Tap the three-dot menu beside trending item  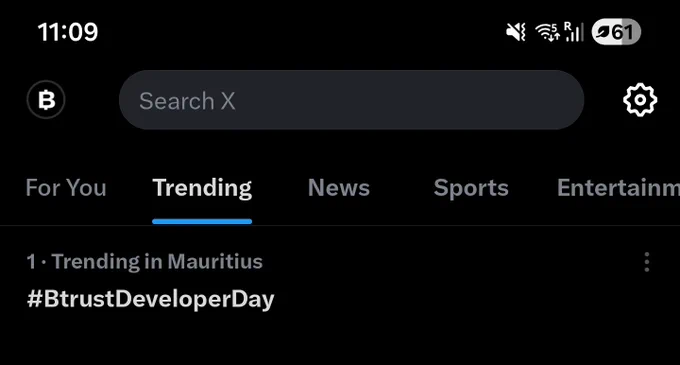click(647, 262)
